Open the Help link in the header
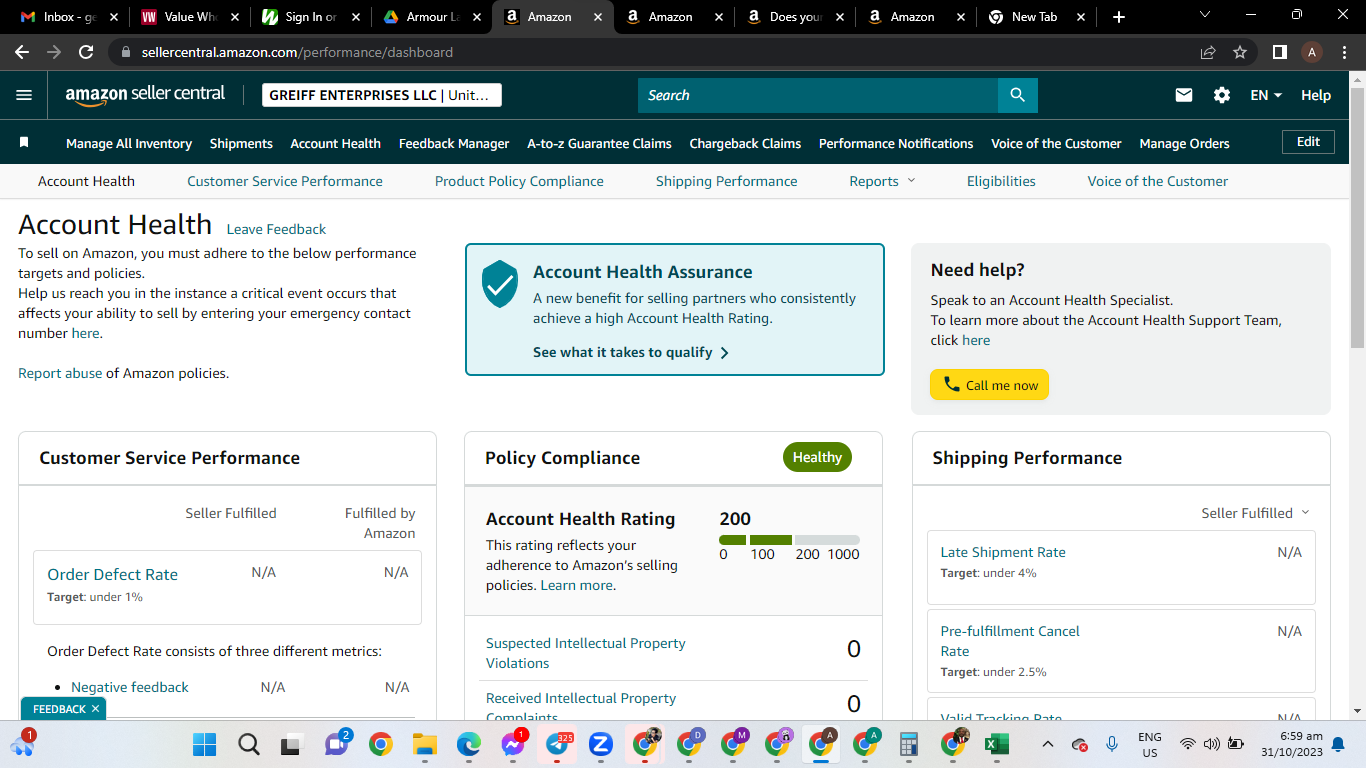This screenshot has width=1366, height=768. pyautogui.click(x=1316, y=95)
